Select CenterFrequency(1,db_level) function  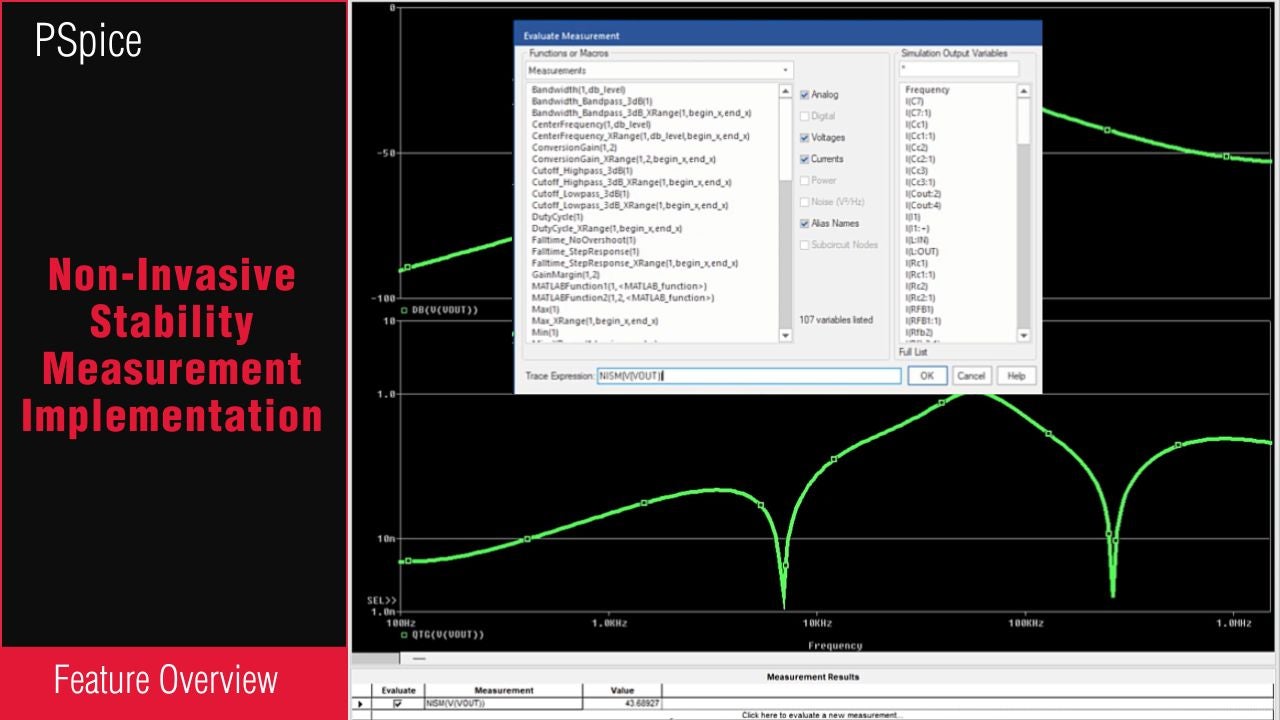[591, 124]
